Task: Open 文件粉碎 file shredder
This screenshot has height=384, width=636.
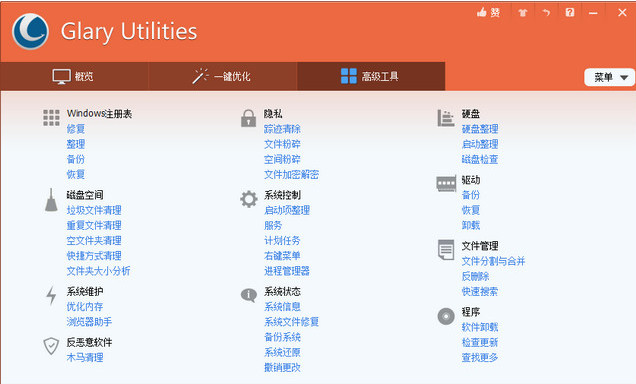Action: [282, 144]
